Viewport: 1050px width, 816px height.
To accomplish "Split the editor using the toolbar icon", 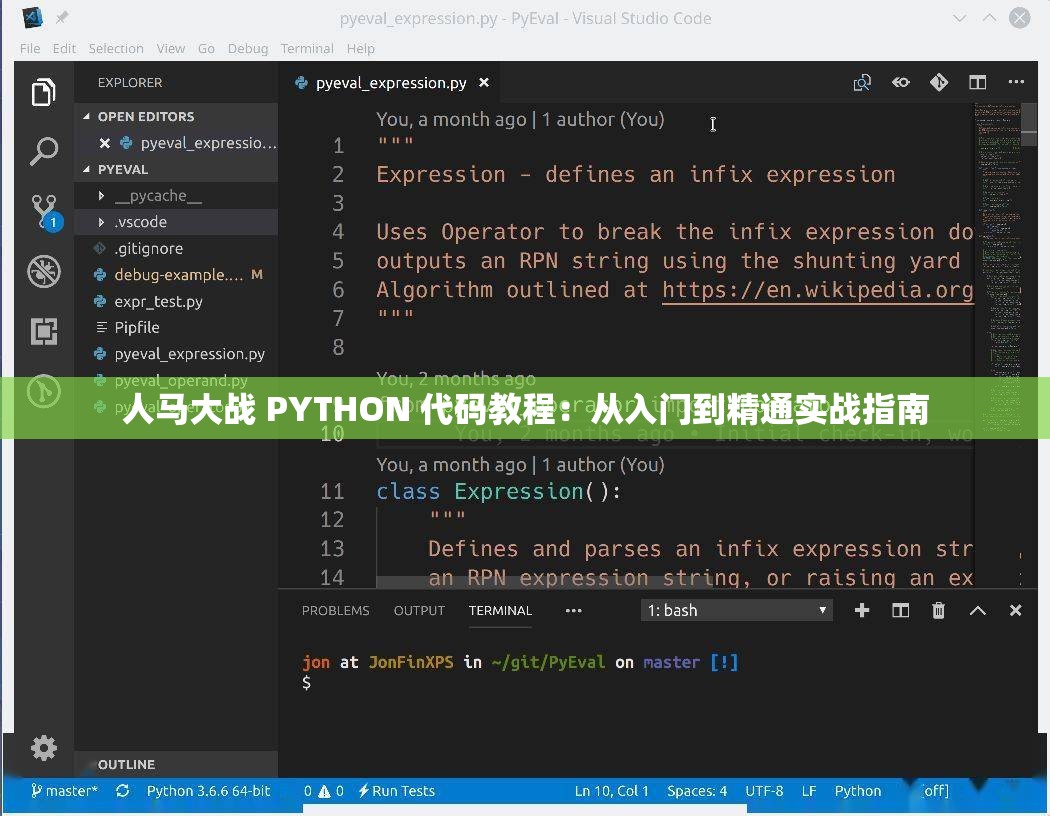I will pos(977,82).
